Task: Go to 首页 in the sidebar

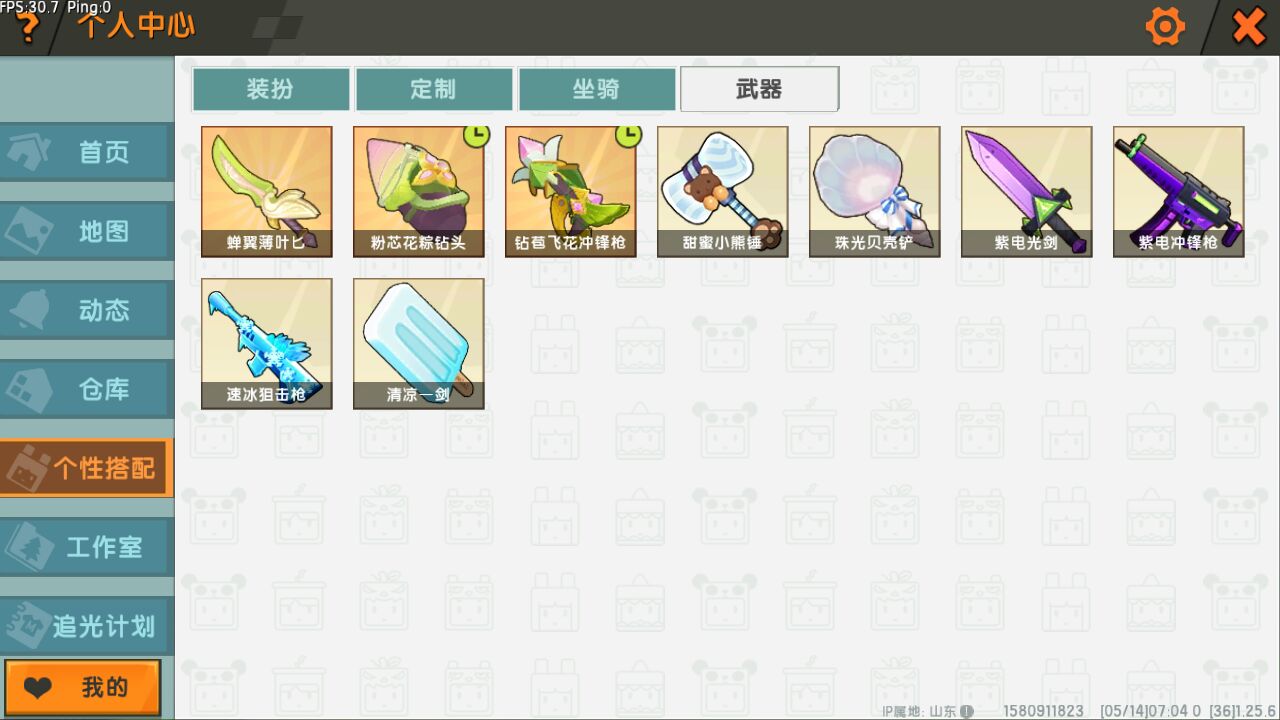Action: tap(87, 152)
